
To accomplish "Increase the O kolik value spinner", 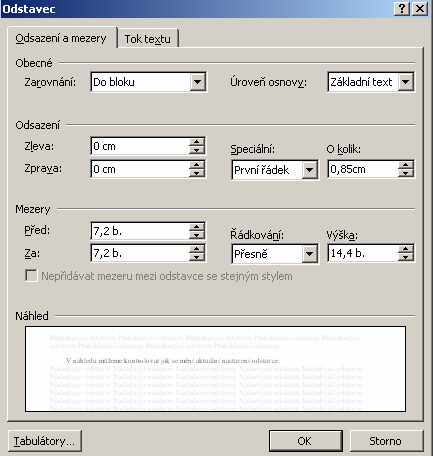I will click(406, 165).
